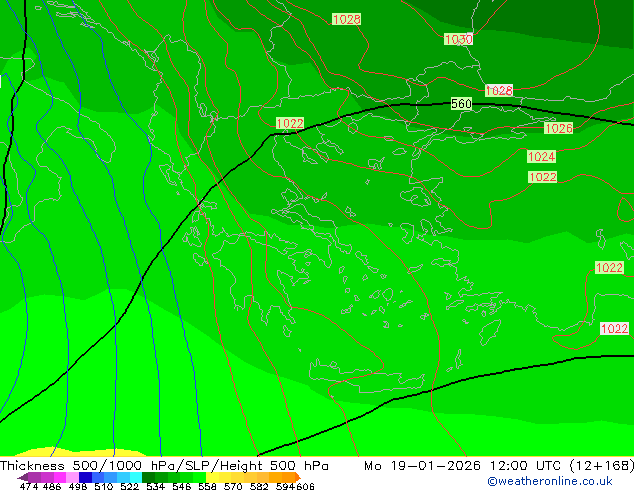Image resolution: width=634 pixels, height=490 pixels.
Task: Click the forecast date 'Mo 19-01-2026 12:00 UTC'
Action: click(x=464, y=466)
